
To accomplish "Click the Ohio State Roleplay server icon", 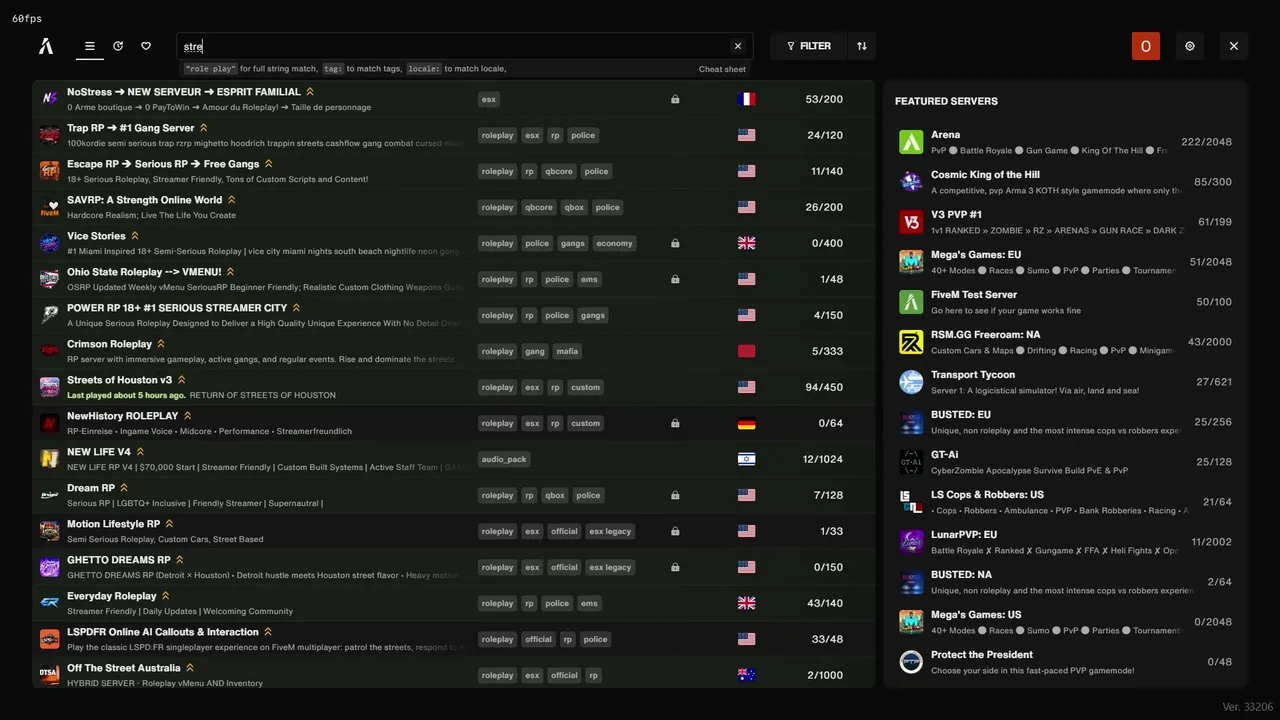I will (x=49, y=279).
